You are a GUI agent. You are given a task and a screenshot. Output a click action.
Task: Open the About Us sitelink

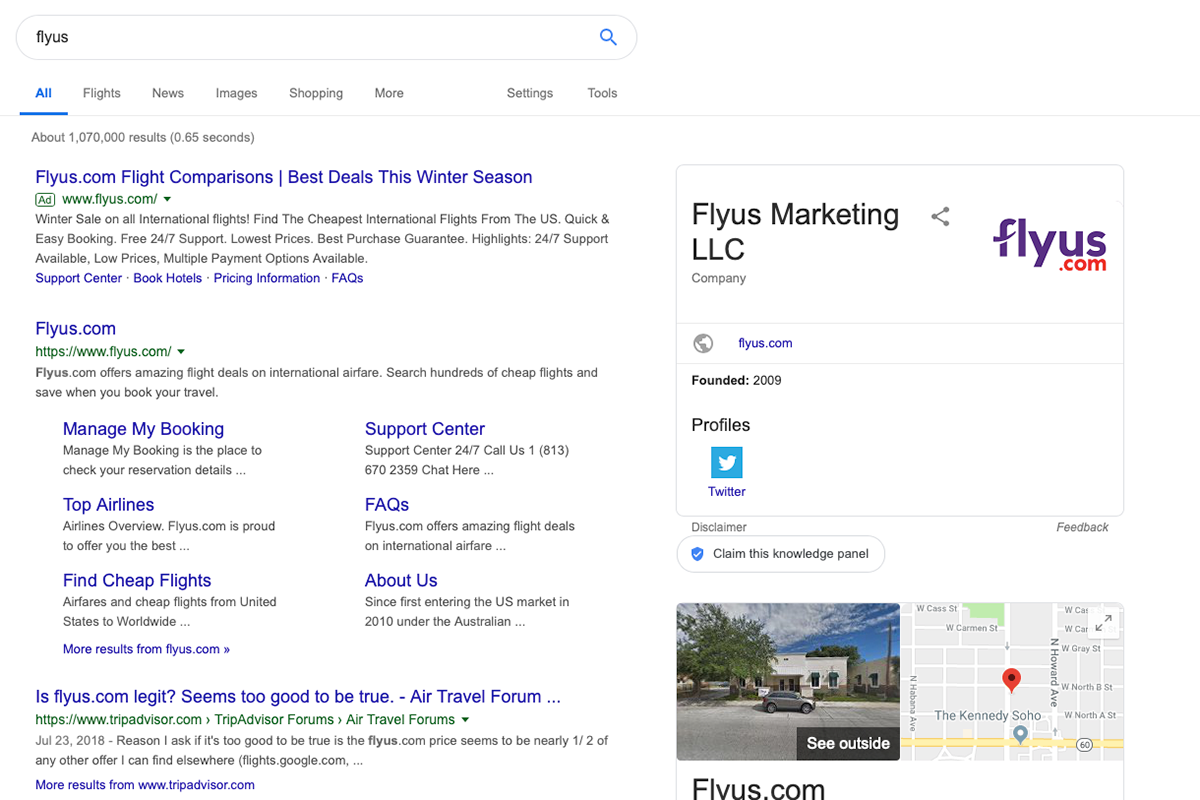click(x=401, y=581)
